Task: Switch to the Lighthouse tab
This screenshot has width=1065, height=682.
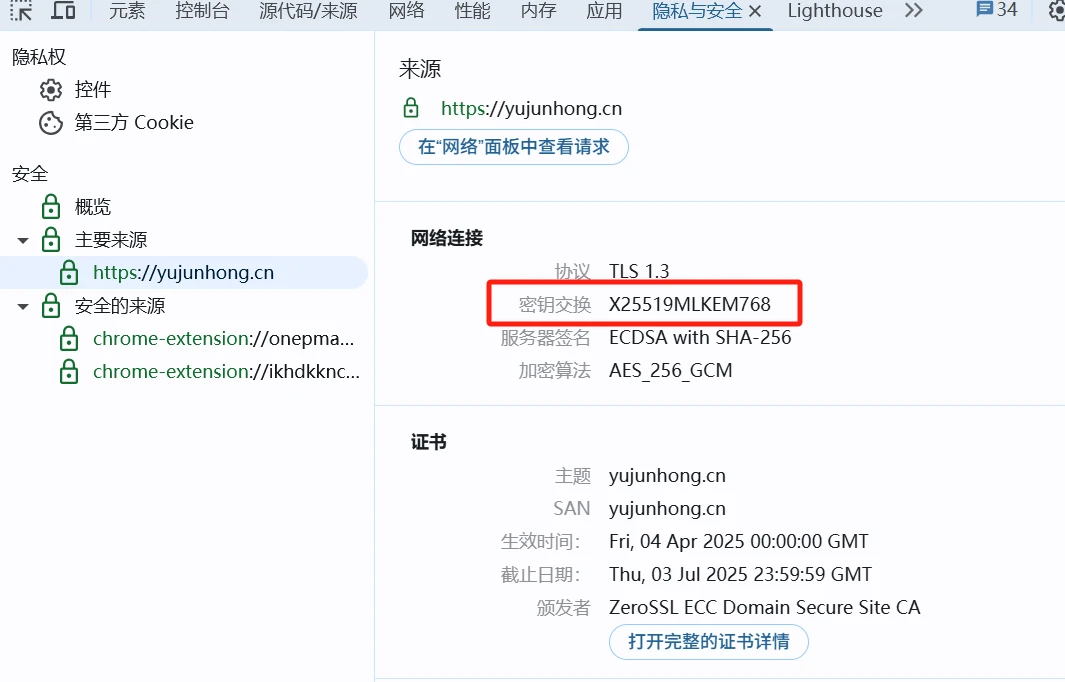Action: point(834,10)
